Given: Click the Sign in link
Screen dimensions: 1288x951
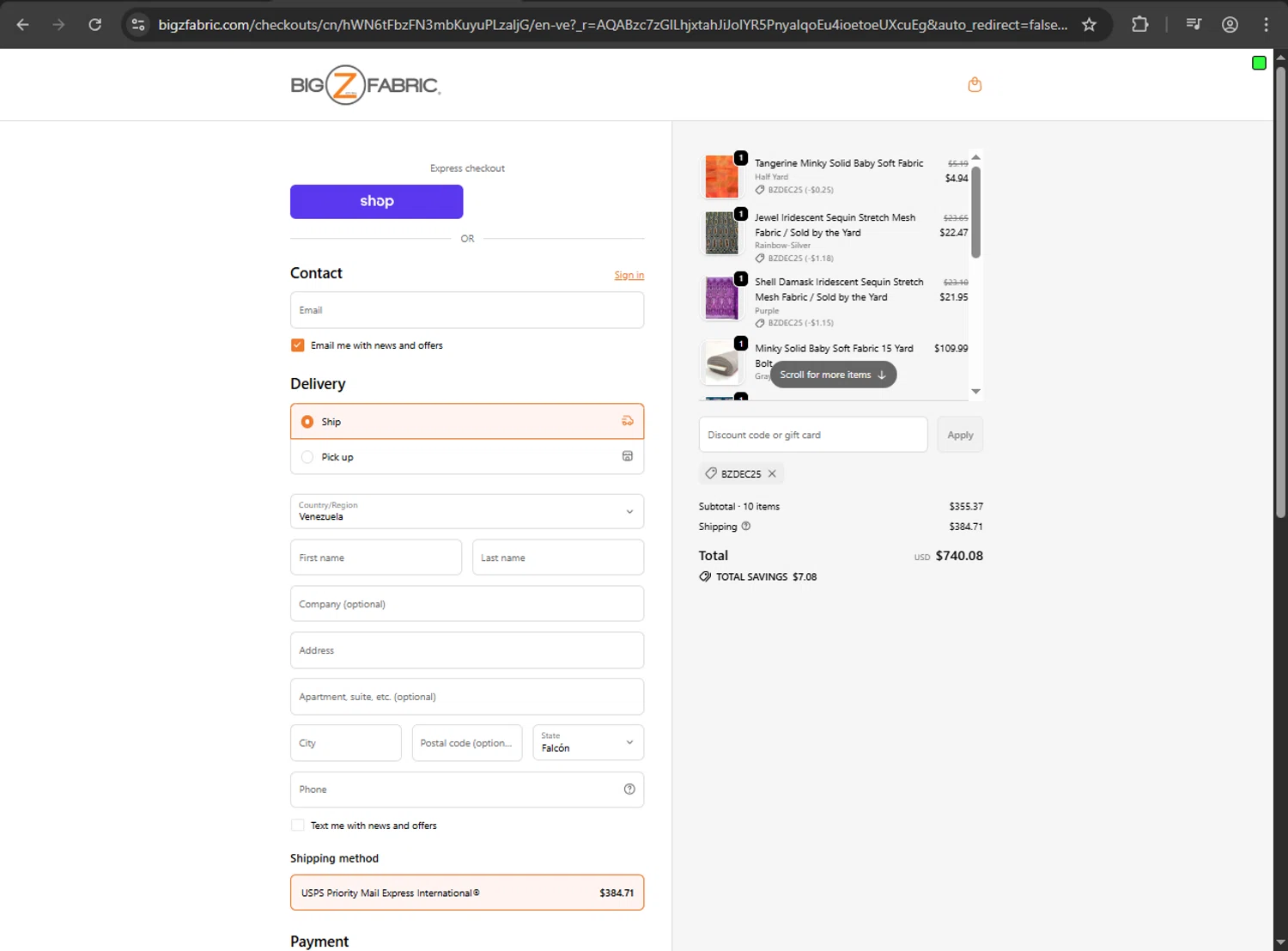Looking at the screenshot, I should [629, 276].
